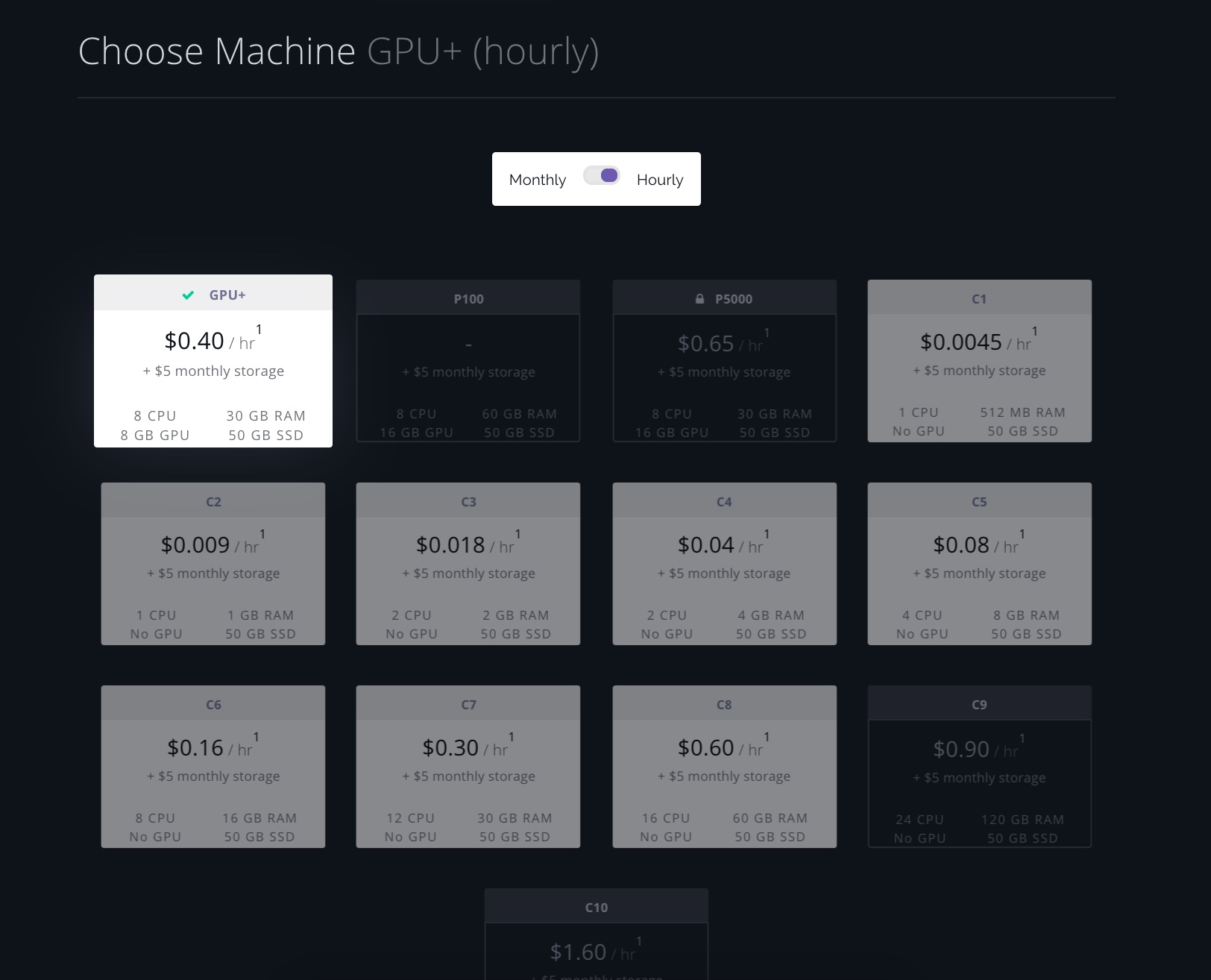1211x980 pixels.
Task: Click the footnote superscript on GPU+ price
Action: (x=259, y=329)
